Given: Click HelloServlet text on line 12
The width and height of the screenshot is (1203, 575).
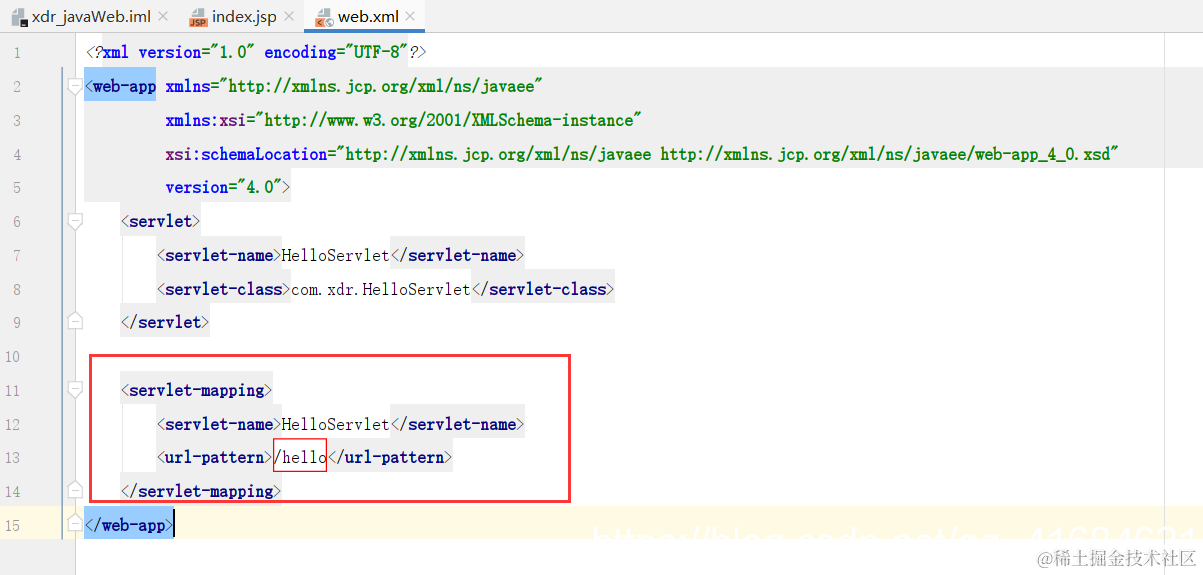Looking at the screenshot, I should click(335, 424).
